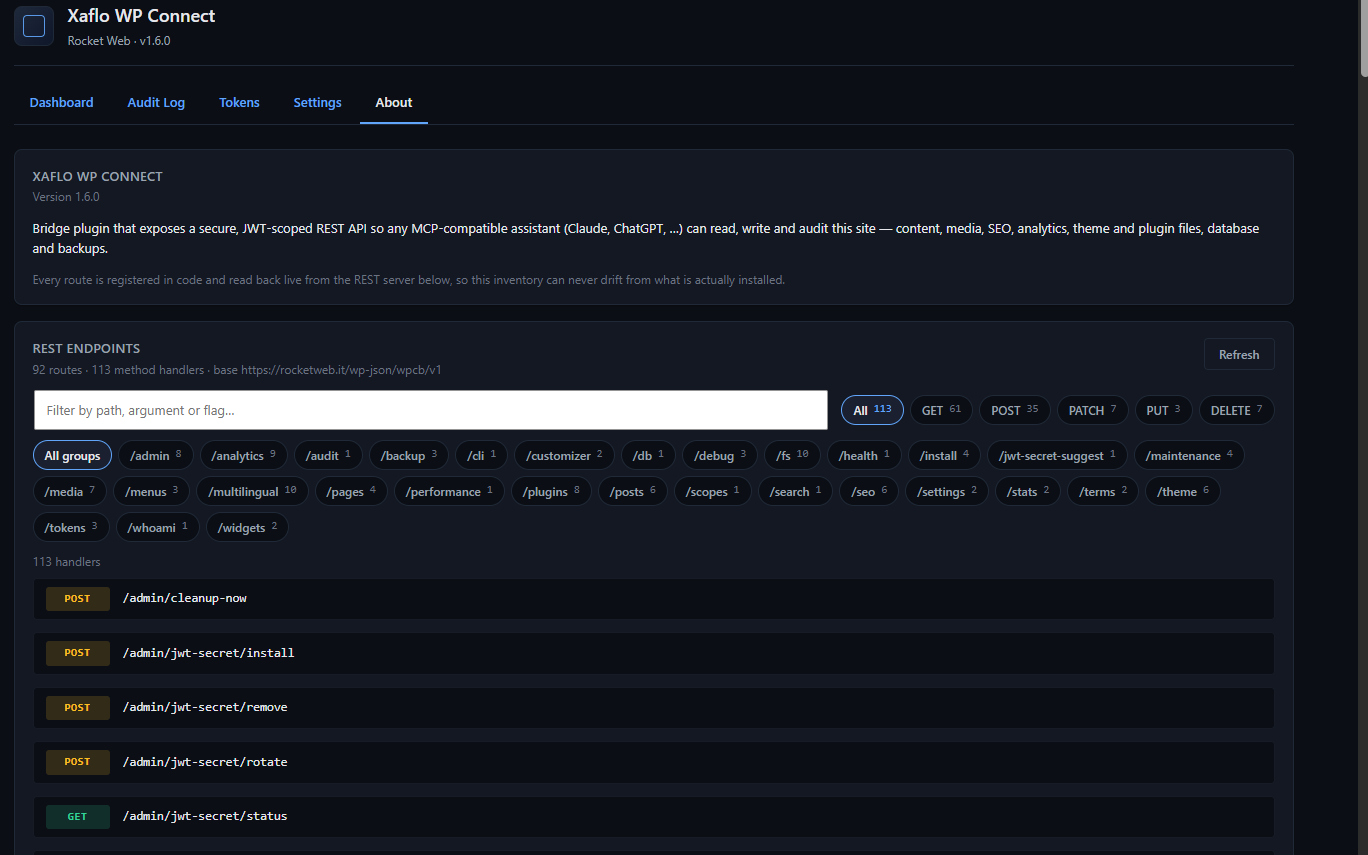Pick the /settings group chip
The image size is (1368, 855).
tap(947, 492)
